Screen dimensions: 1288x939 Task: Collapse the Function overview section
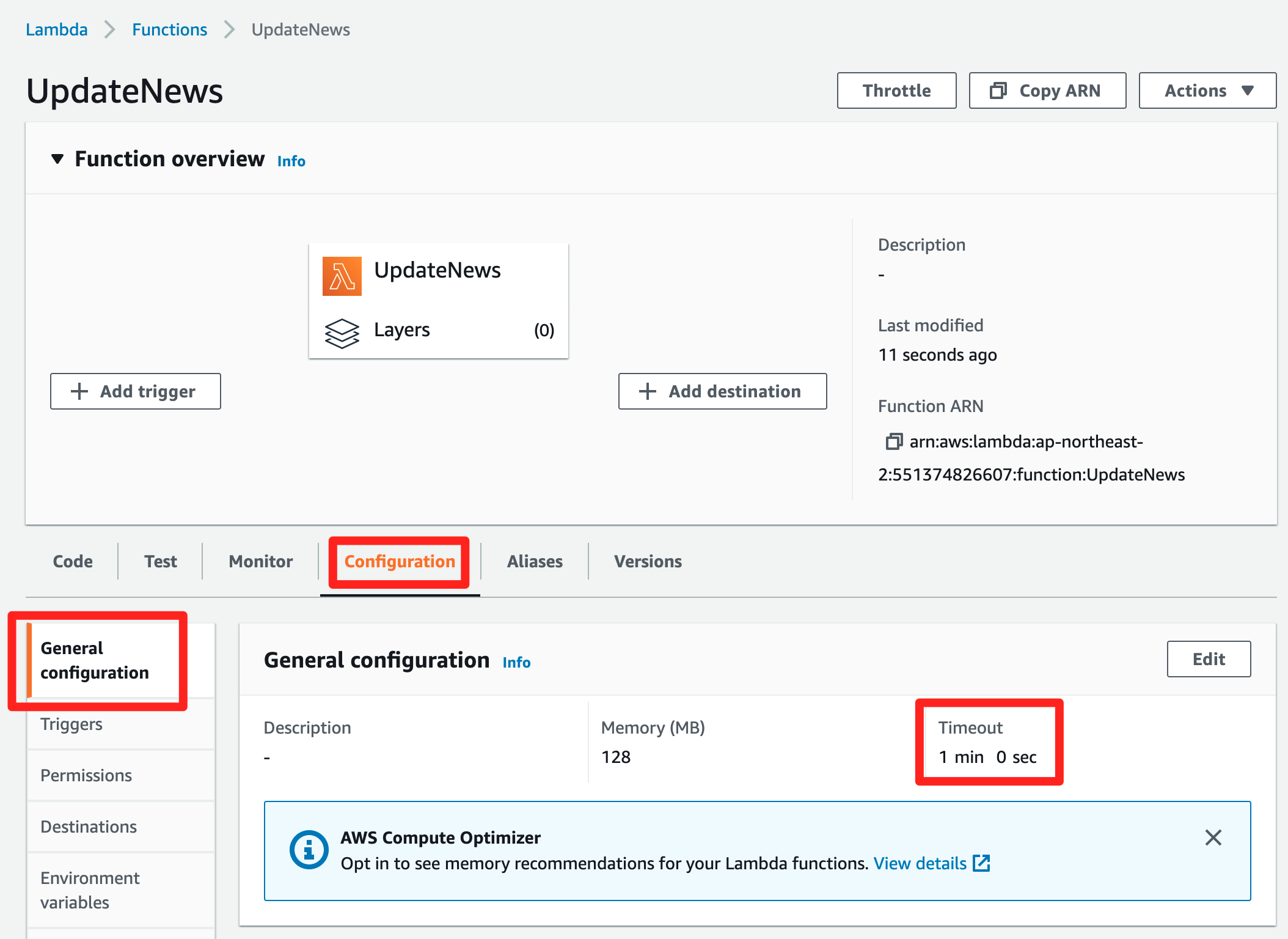57,159
